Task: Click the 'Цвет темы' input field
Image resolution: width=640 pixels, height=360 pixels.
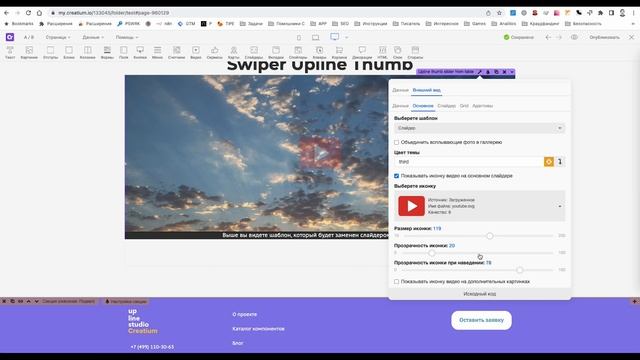Action: (469, 162)
